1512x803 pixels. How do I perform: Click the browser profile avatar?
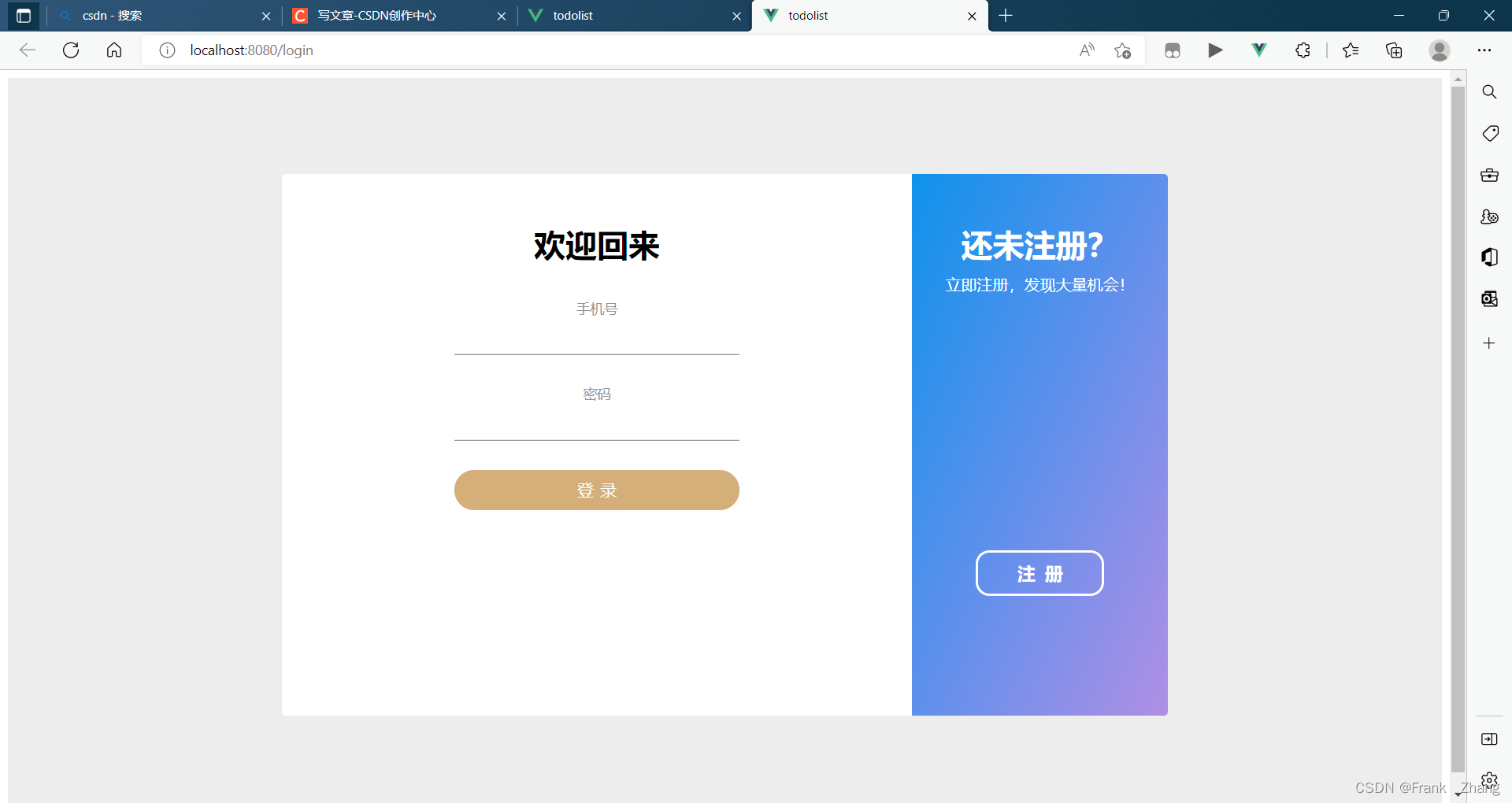(1439, 50)
